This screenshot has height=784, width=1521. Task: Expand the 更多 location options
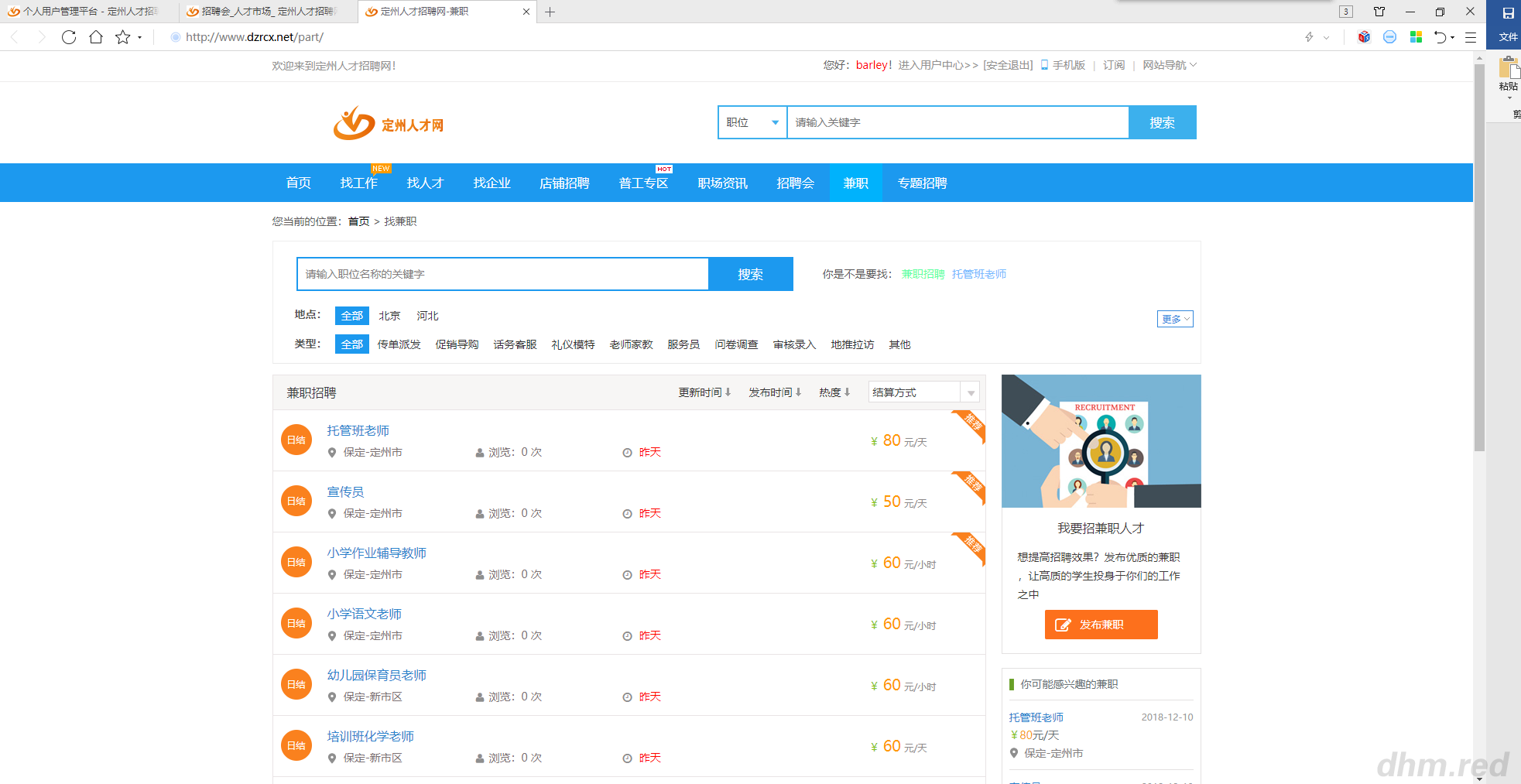(1175, 319)
